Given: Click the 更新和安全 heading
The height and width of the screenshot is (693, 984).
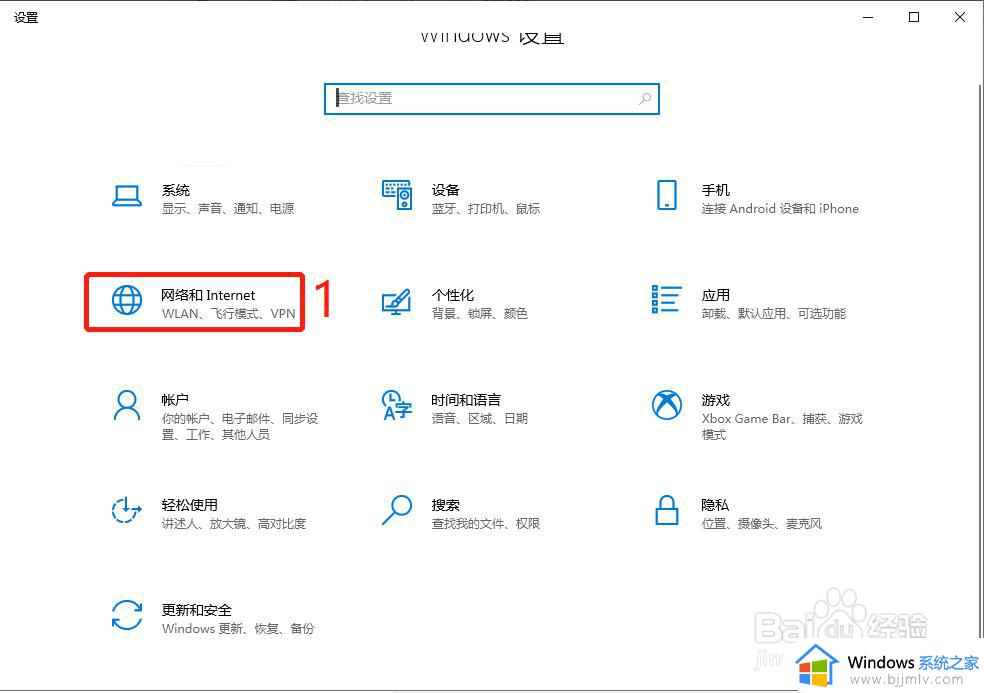Looking at the screenshot, I should pos(196,610).
